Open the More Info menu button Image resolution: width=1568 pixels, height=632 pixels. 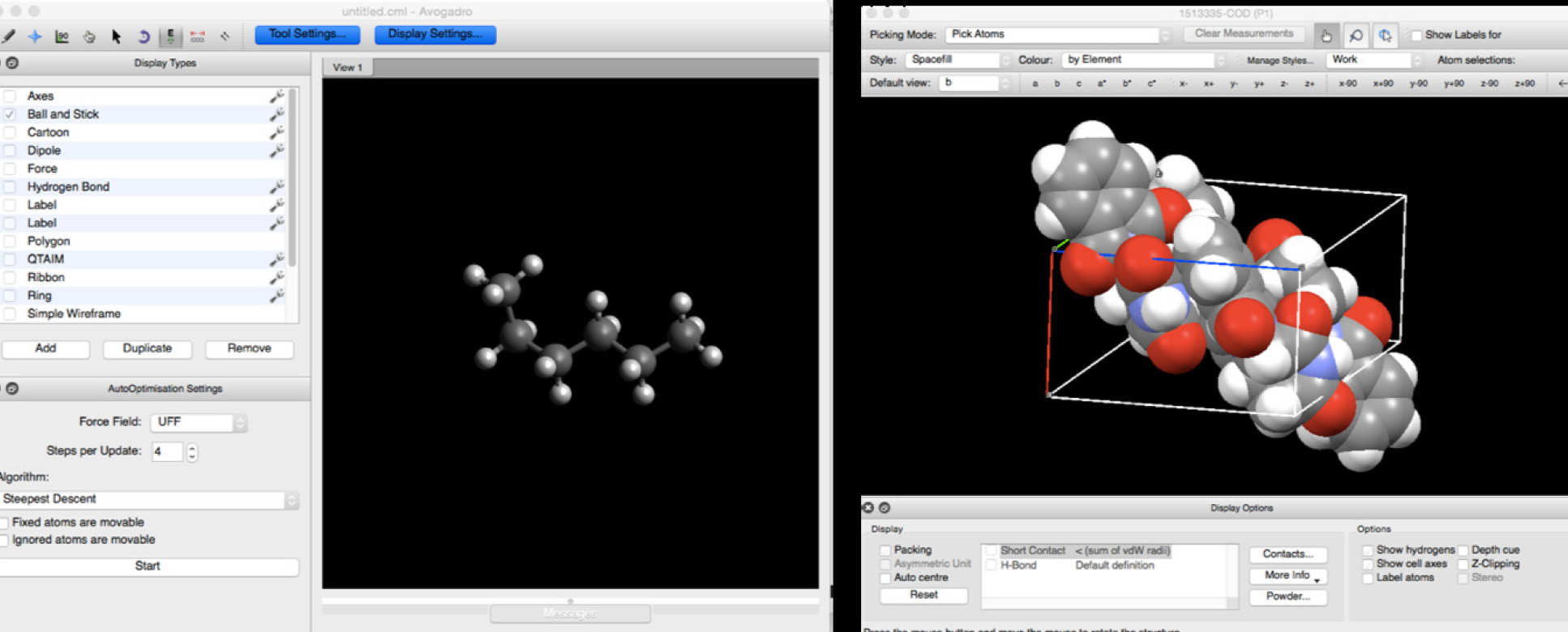1287,575
